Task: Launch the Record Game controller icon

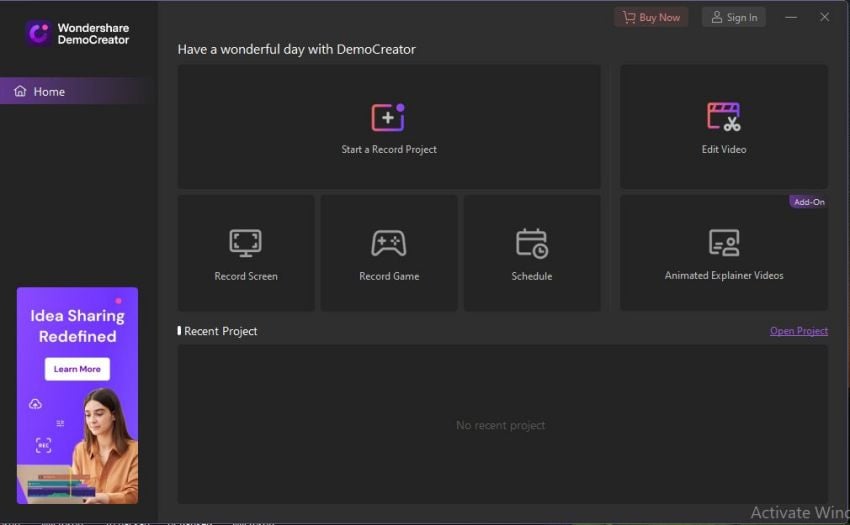Action: [x=389, y=243]
